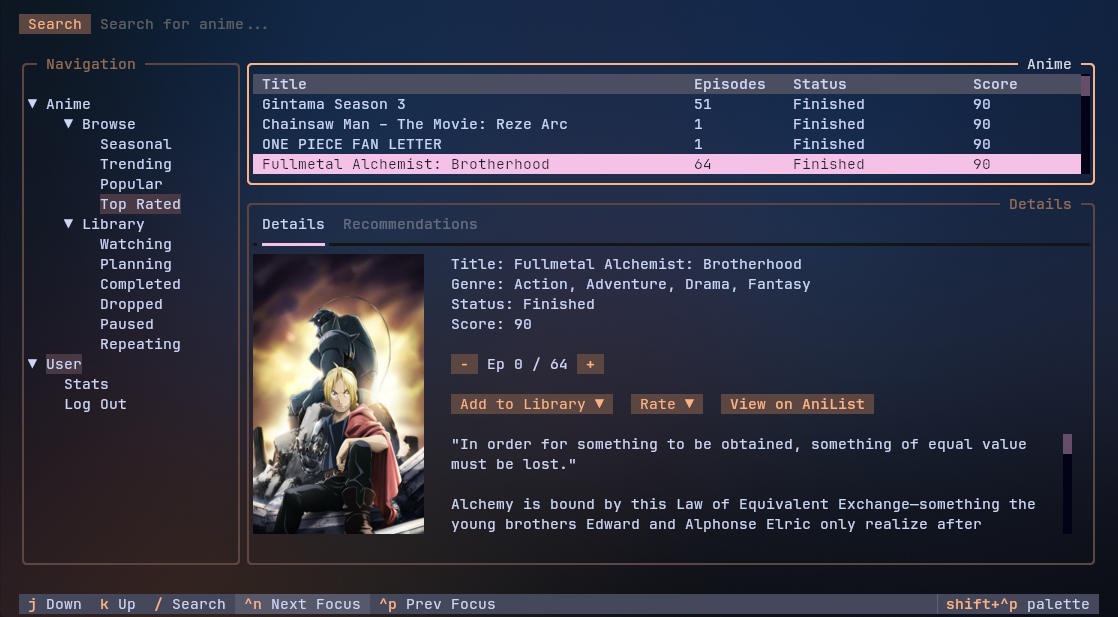Open the Add to Library dropdown
This screenshot has height=617, width=1118.
pos(532,404)
